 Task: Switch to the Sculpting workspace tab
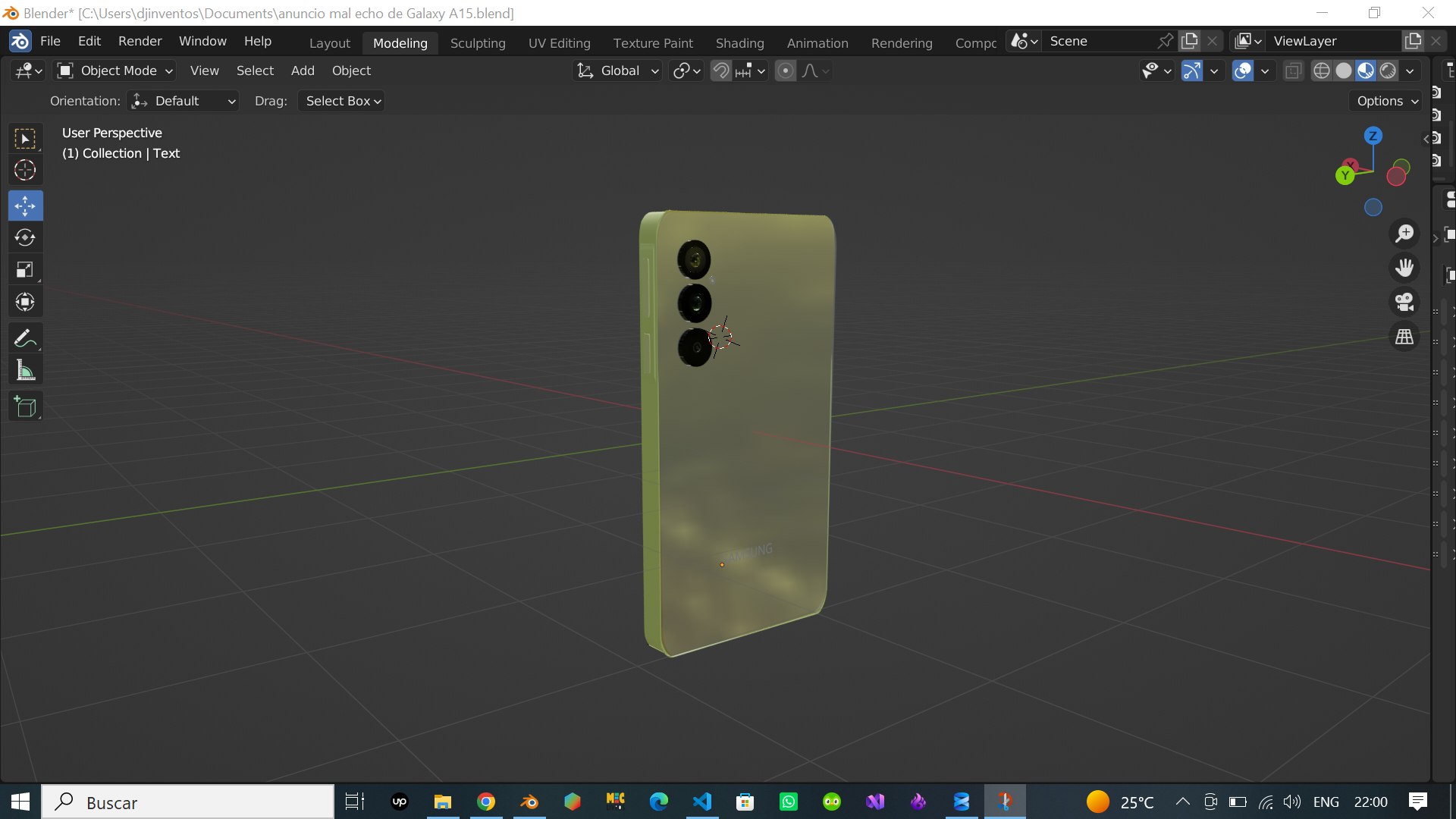(478, 43)
